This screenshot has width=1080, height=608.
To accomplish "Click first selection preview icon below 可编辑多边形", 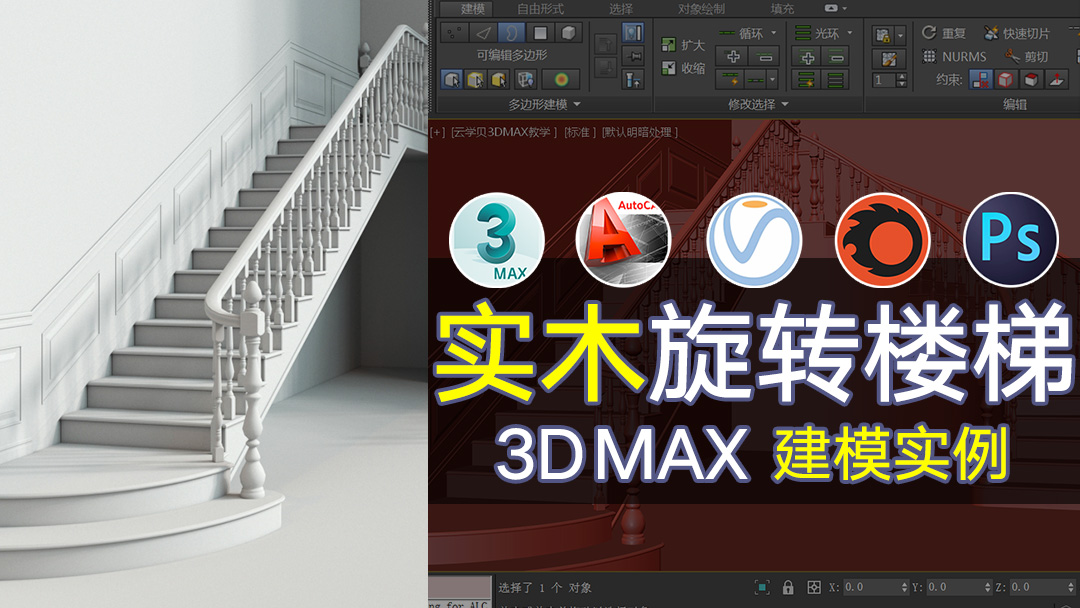I will (x=452, y=79).
